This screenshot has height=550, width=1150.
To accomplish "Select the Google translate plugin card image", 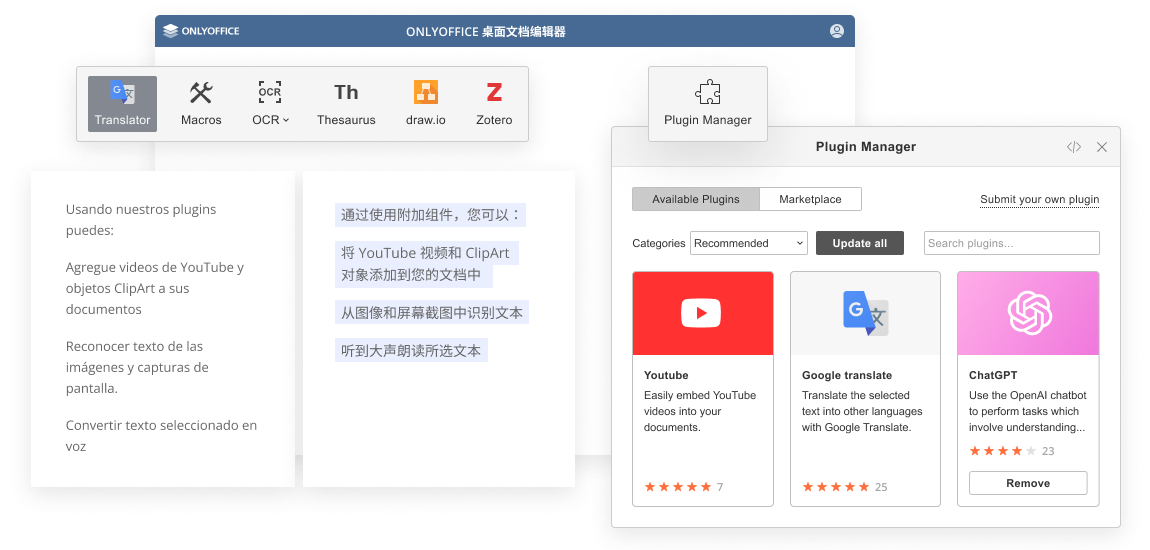I will tap(865, 313).
